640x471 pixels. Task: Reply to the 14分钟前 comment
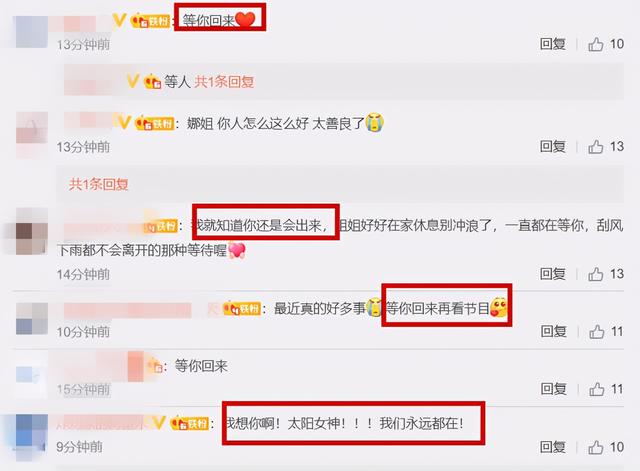pos(553,274)
